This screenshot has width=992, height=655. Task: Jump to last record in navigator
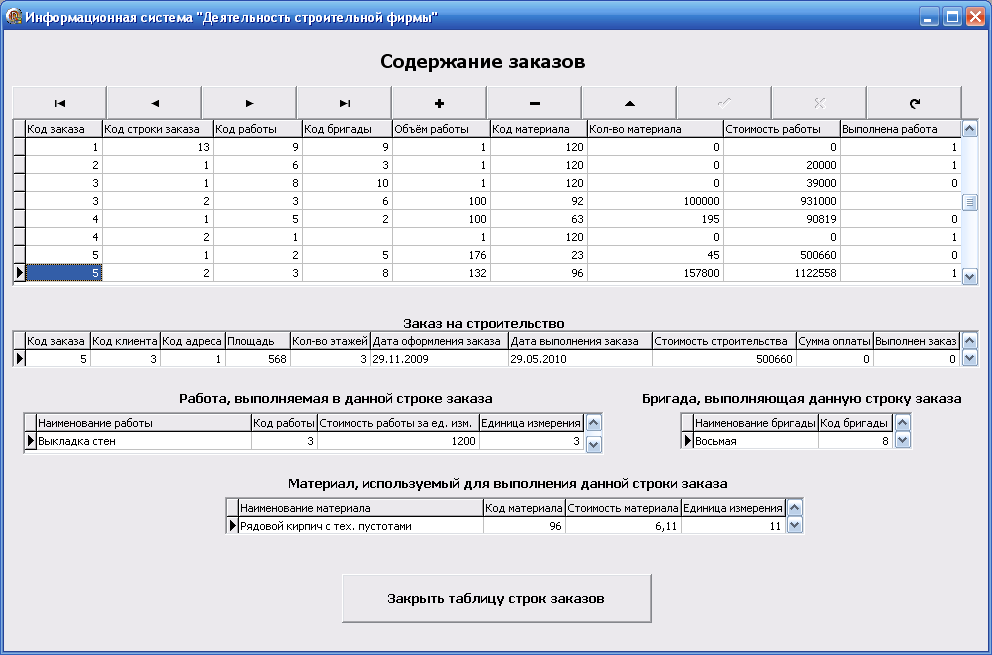point(344,103)
